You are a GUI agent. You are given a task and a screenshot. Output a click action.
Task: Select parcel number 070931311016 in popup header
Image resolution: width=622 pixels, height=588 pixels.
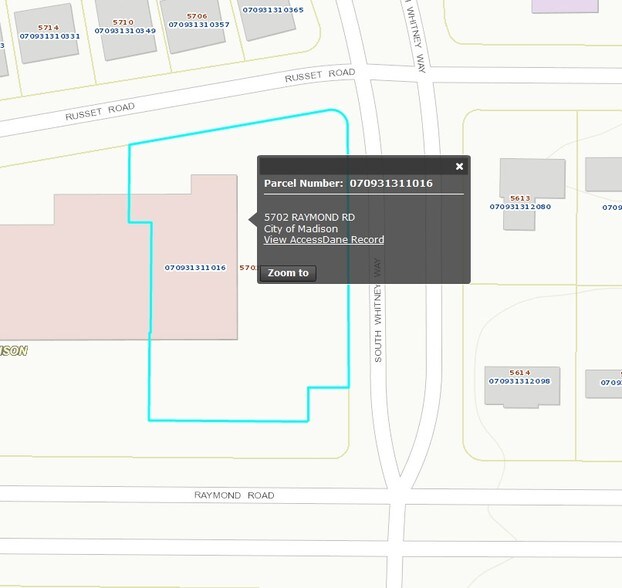pyautogui.click(x=391, y=183)
